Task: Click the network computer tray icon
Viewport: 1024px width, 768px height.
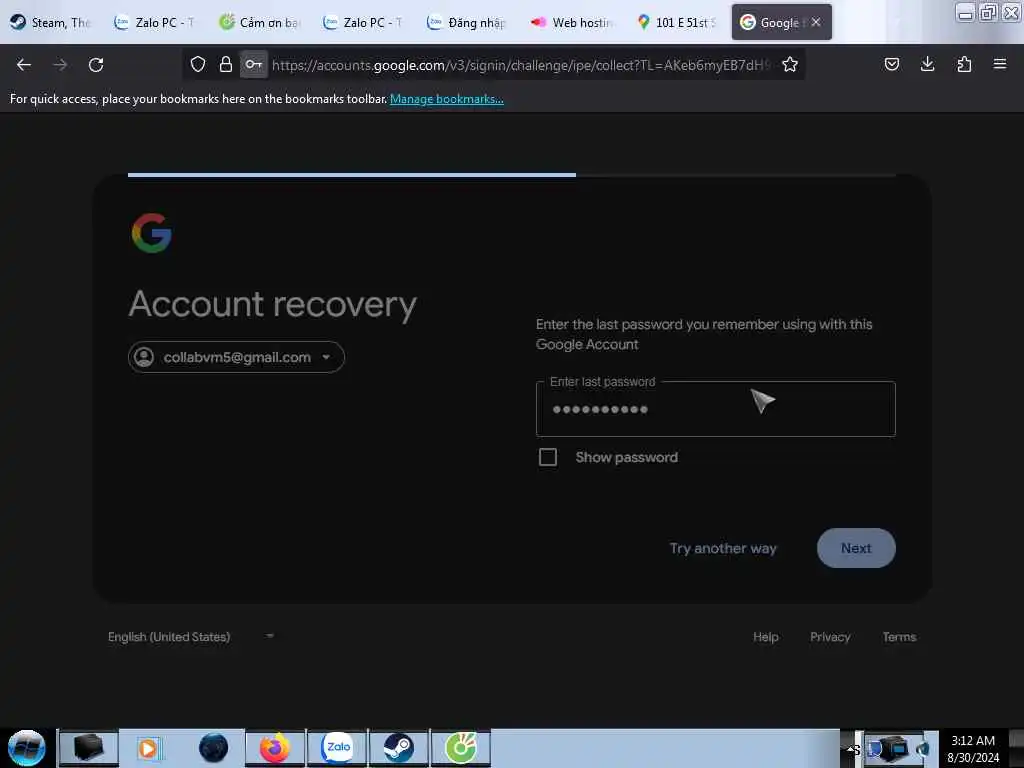Action: [893, 748]
